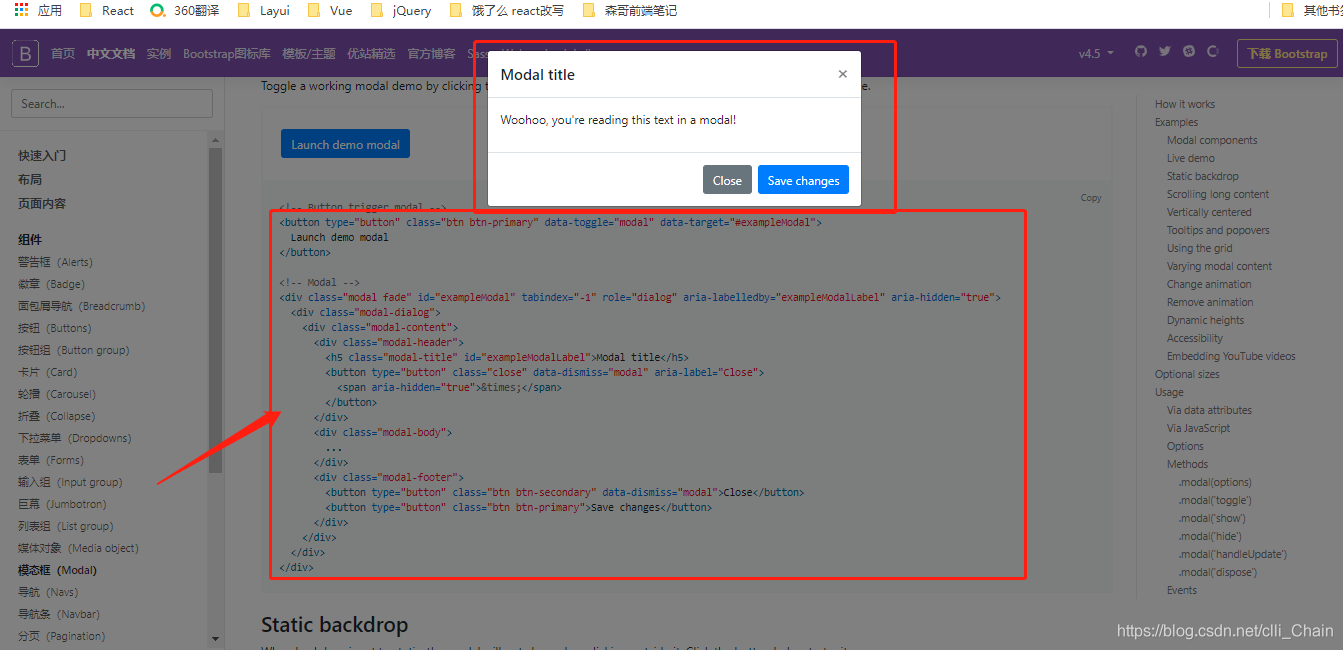Open the Slack icon link in navbar
This screenshot has height=650, width=1343.
click(x=1189, y=52)
